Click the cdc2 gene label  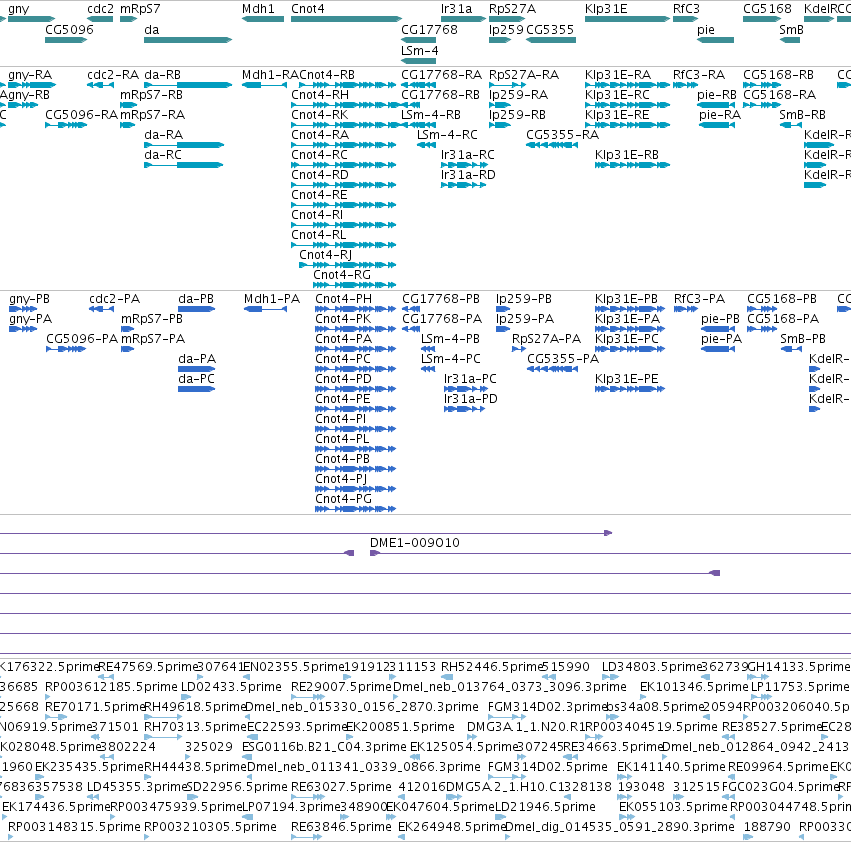coord(100,9)
